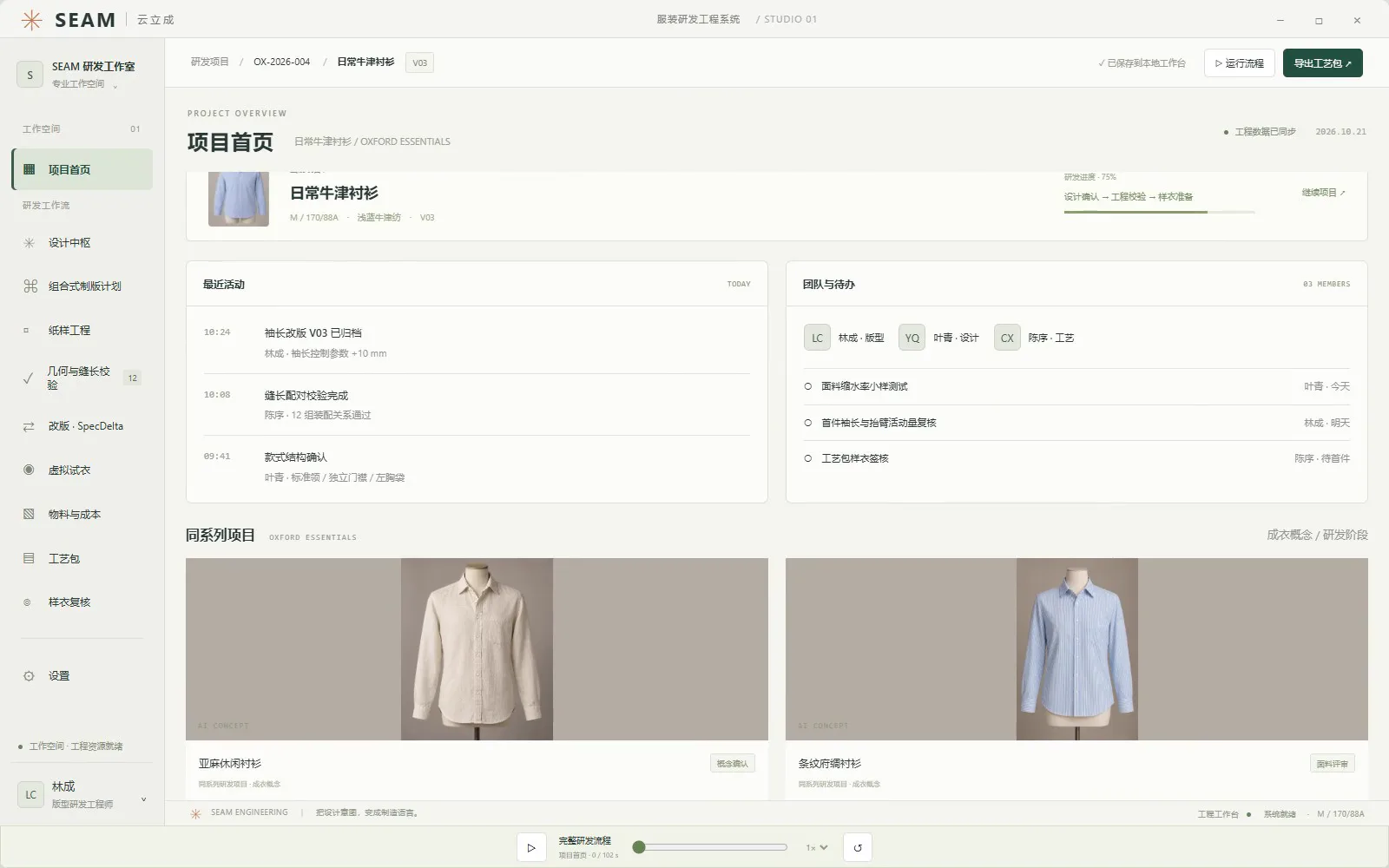Expand the 林成 user menu chevron
The width and height of the screenshot is (1389, 868).
143,799
